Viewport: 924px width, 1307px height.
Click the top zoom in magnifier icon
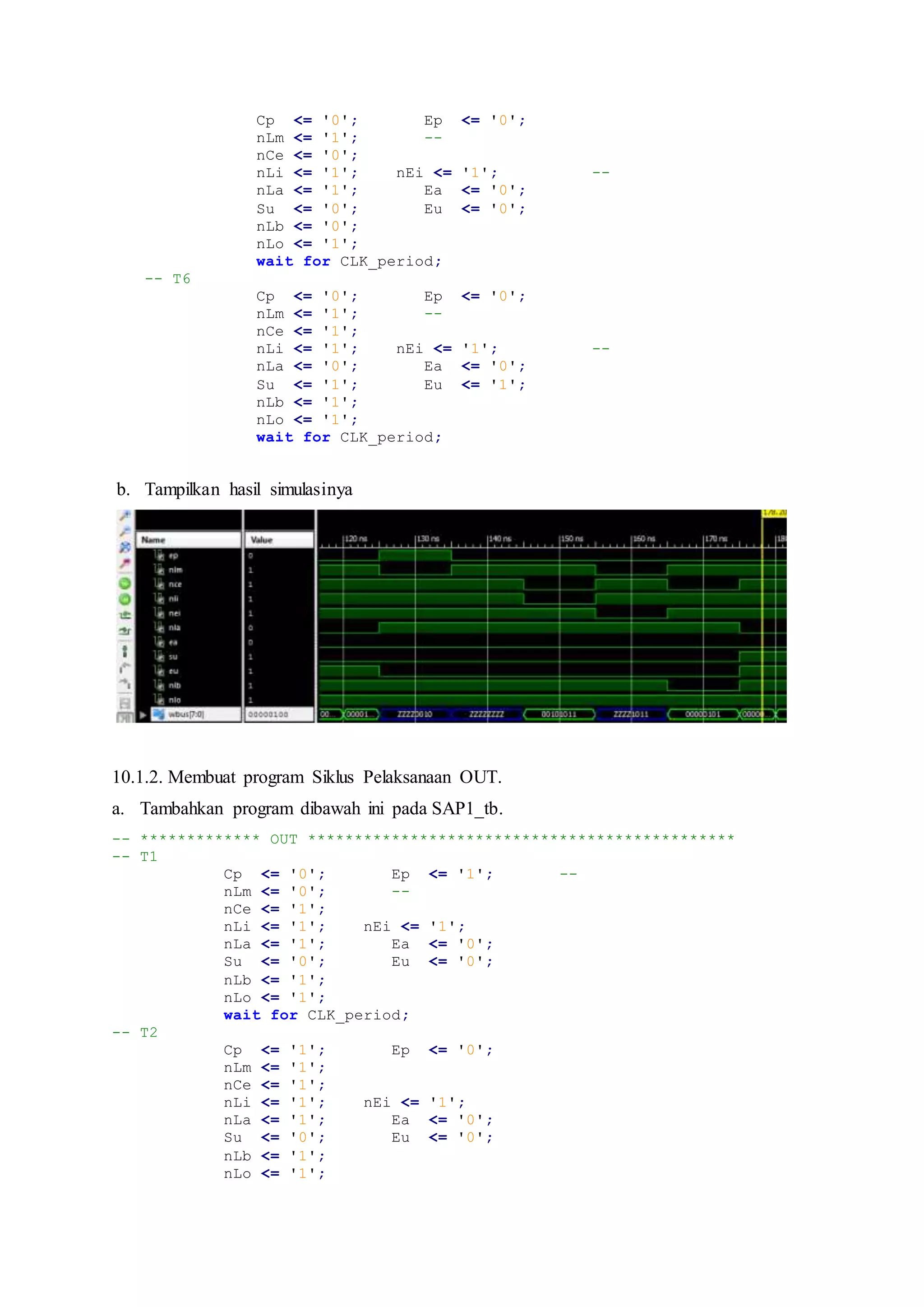click(x=125, y=516)
